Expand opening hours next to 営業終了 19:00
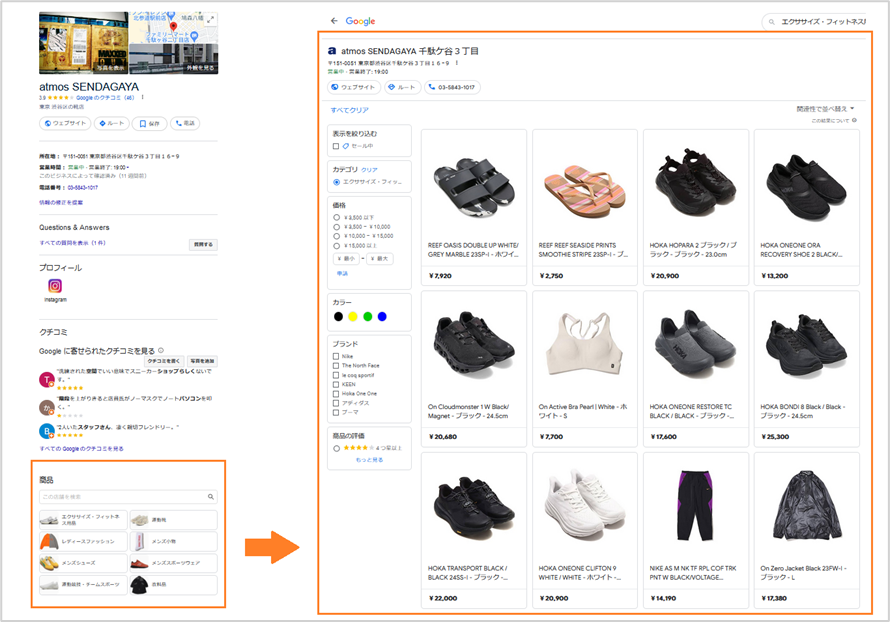Image resolution: width=890 pixels, height=622 pixels. [x=128, y=167]
